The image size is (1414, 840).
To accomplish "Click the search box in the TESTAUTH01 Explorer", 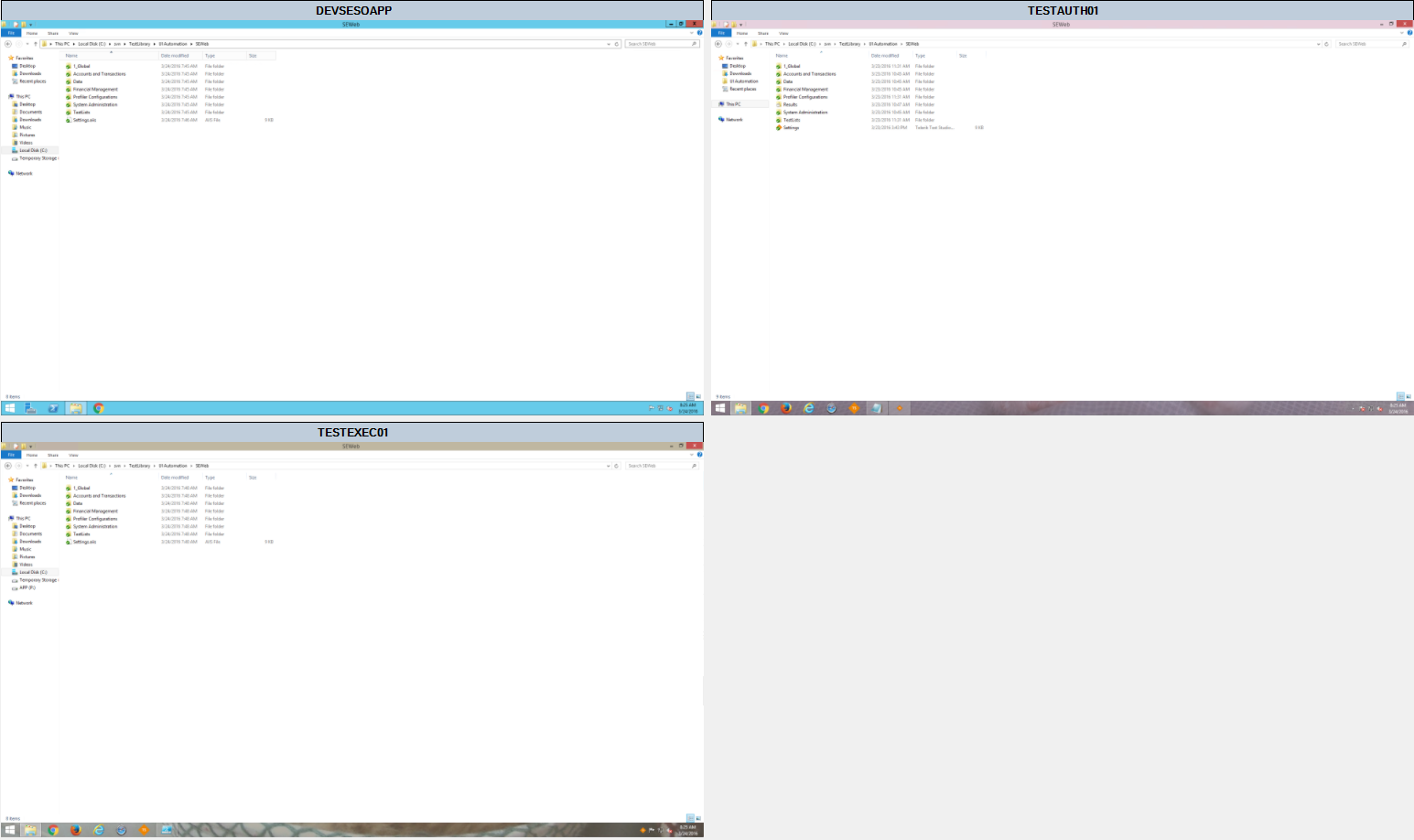I will click(1367, 44).
